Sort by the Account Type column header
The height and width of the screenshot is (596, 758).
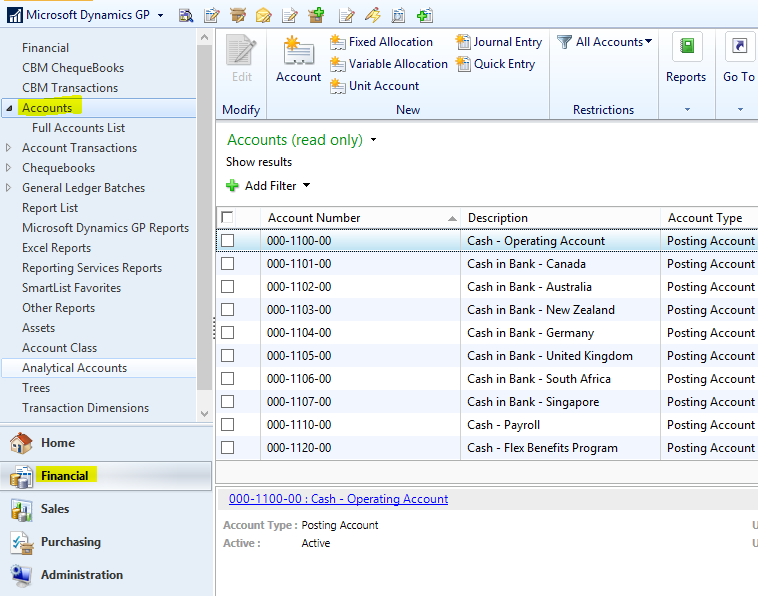(x=709, y=218)
